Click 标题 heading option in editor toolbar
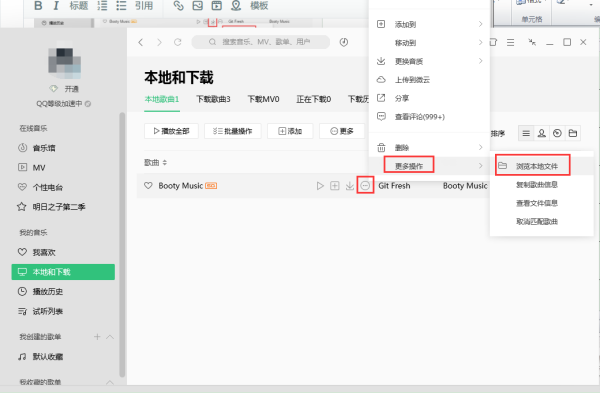This screenshot has height=393, width=600. [x=79, y=6]
